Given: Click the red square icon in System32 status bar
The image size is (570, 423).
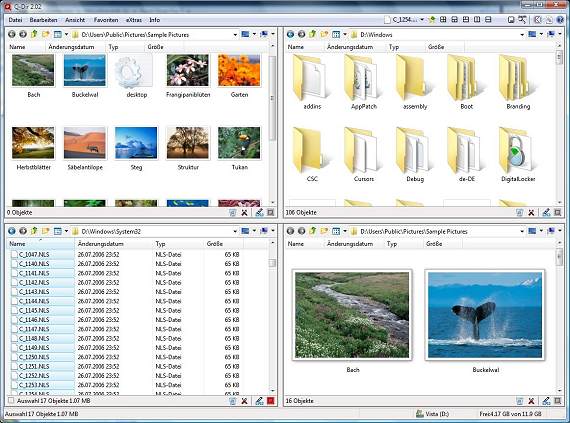Looking at the screenshot, I should click(x=270, y=401).
